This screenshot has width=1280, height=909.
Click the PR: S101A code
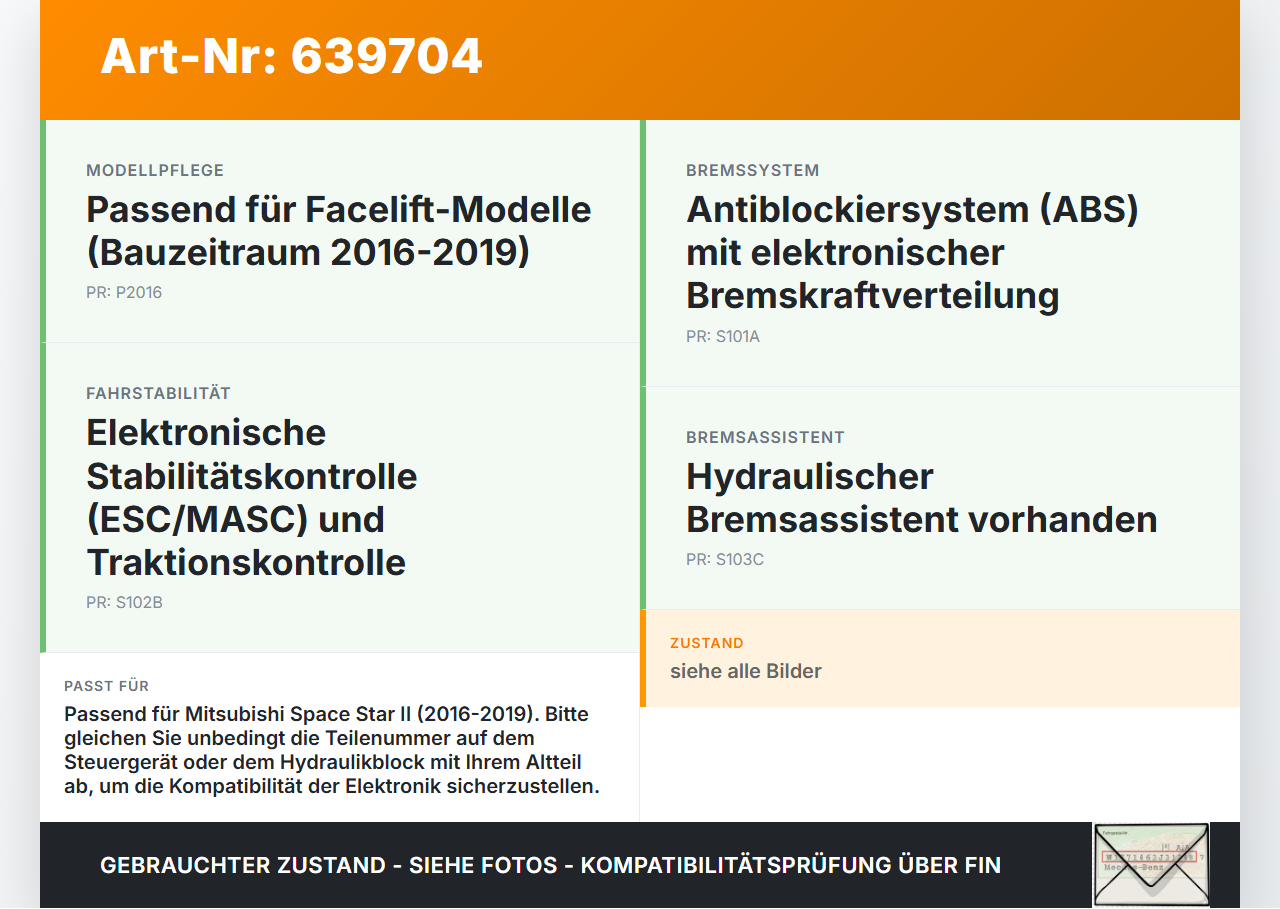point(723,337)
